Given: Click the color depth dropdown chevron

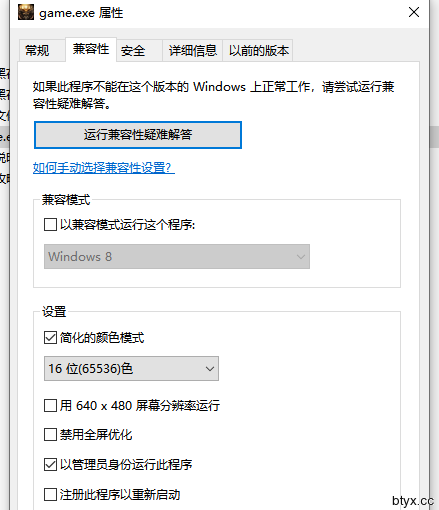Looking at the screenshot, I should pyautogui.click(x=210, y=369).
